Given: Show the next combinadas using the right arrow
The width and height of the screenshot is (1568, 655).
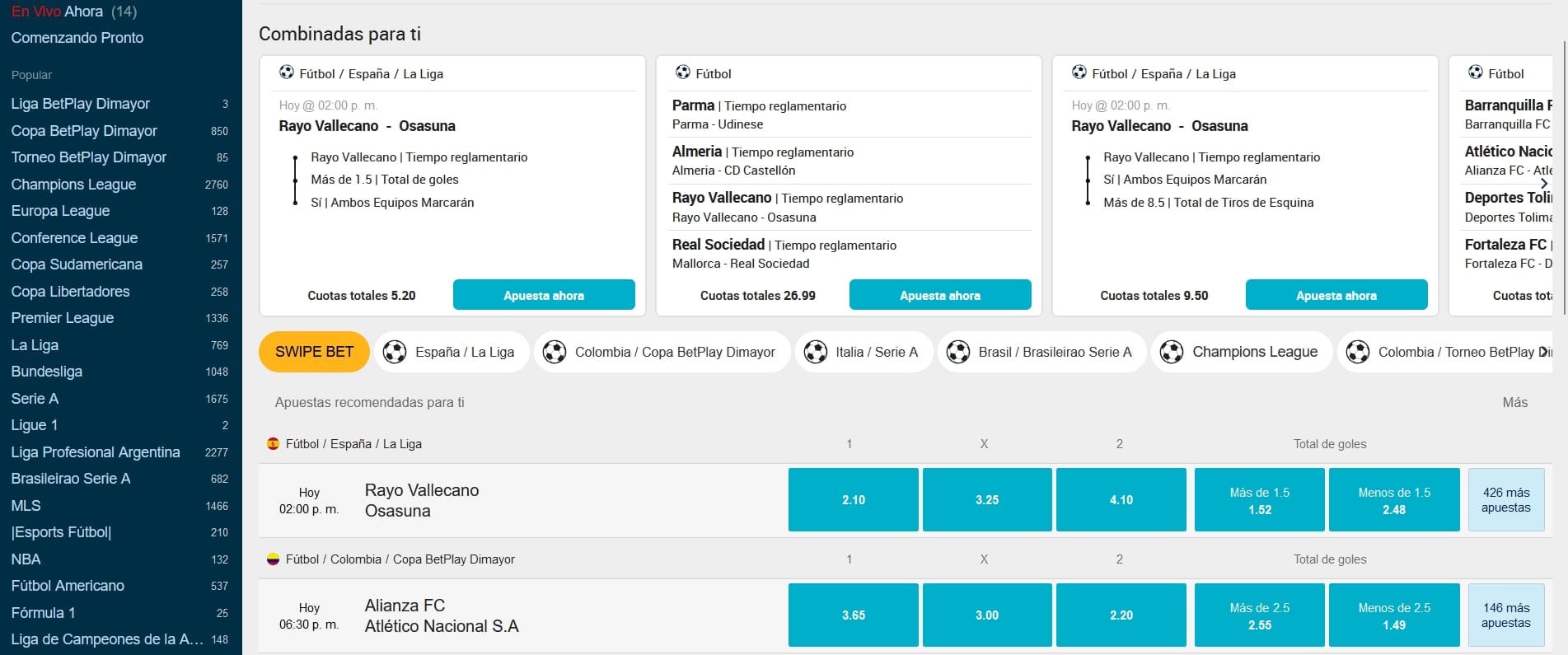Looking at the screenshot, I should 1544,184.
